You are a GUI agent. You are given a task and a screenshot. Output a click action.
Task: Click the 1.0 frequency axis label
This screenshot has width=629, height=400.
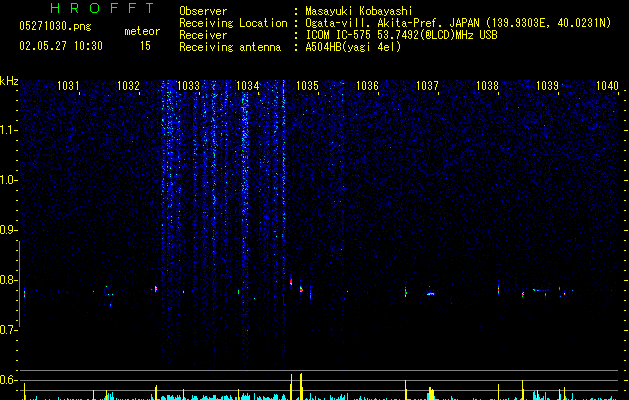[9, 180]
